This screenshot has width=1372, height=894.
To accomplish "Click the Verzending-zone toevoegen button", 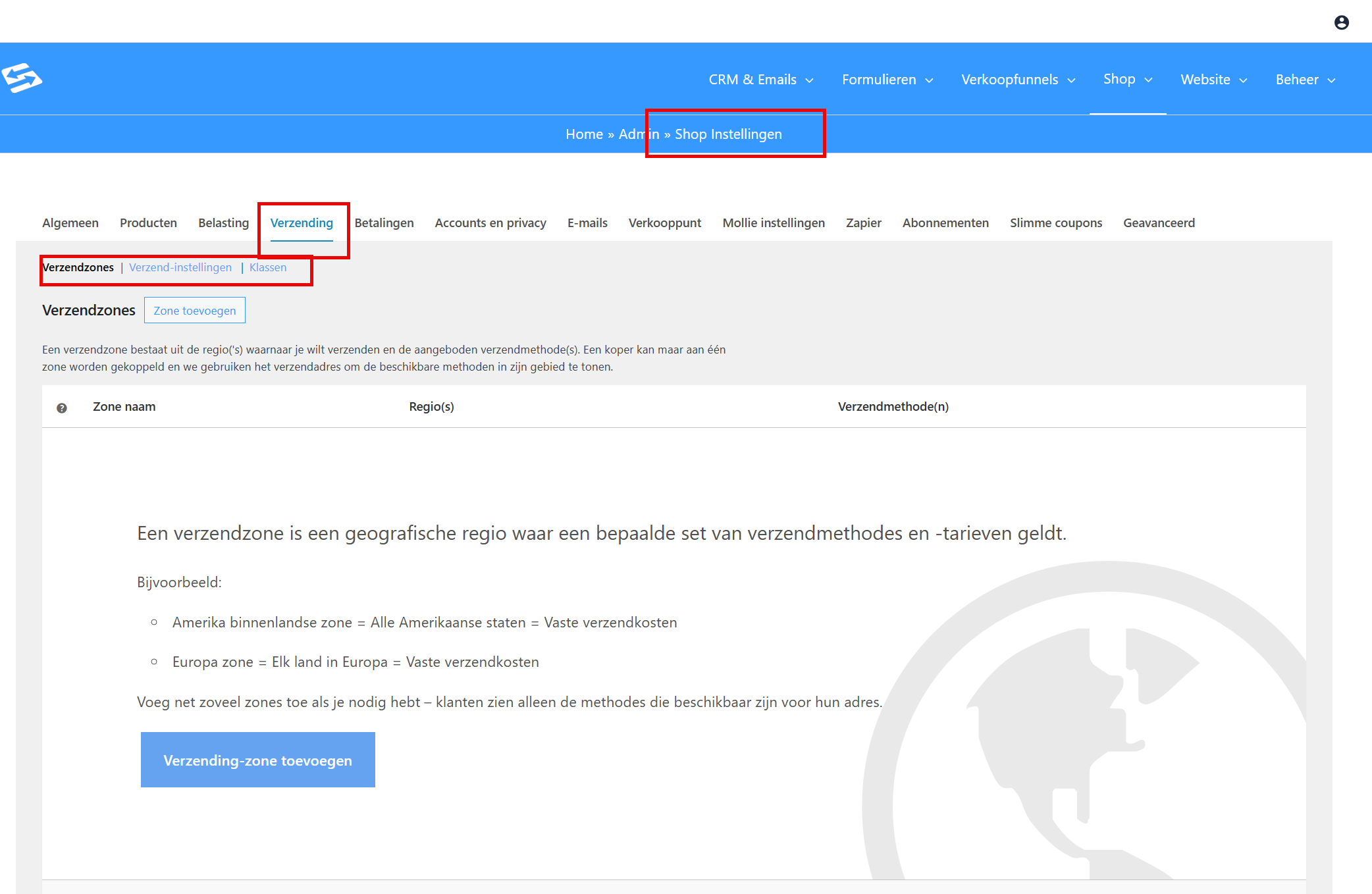I will click(258, 760).
